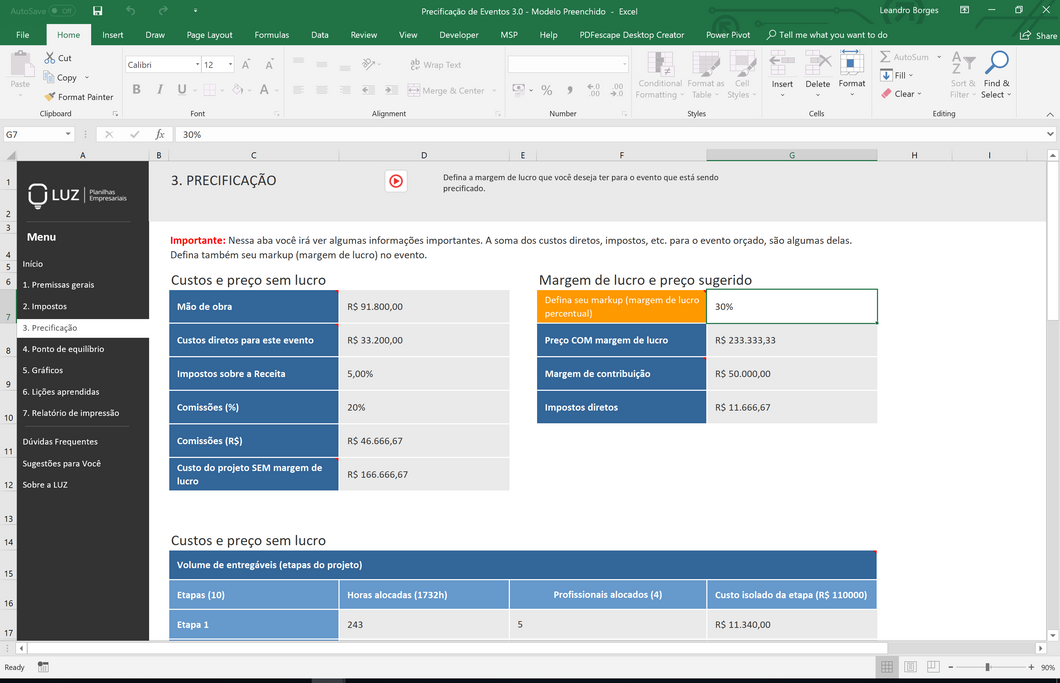Screen dimensions: 1060x683
Task: Click the zoom slider handle in status bar
Action: (987, 667)
